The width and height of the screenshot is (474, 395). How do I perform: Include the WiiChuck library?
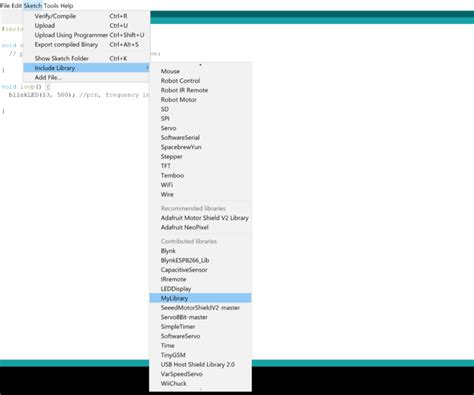200,384
